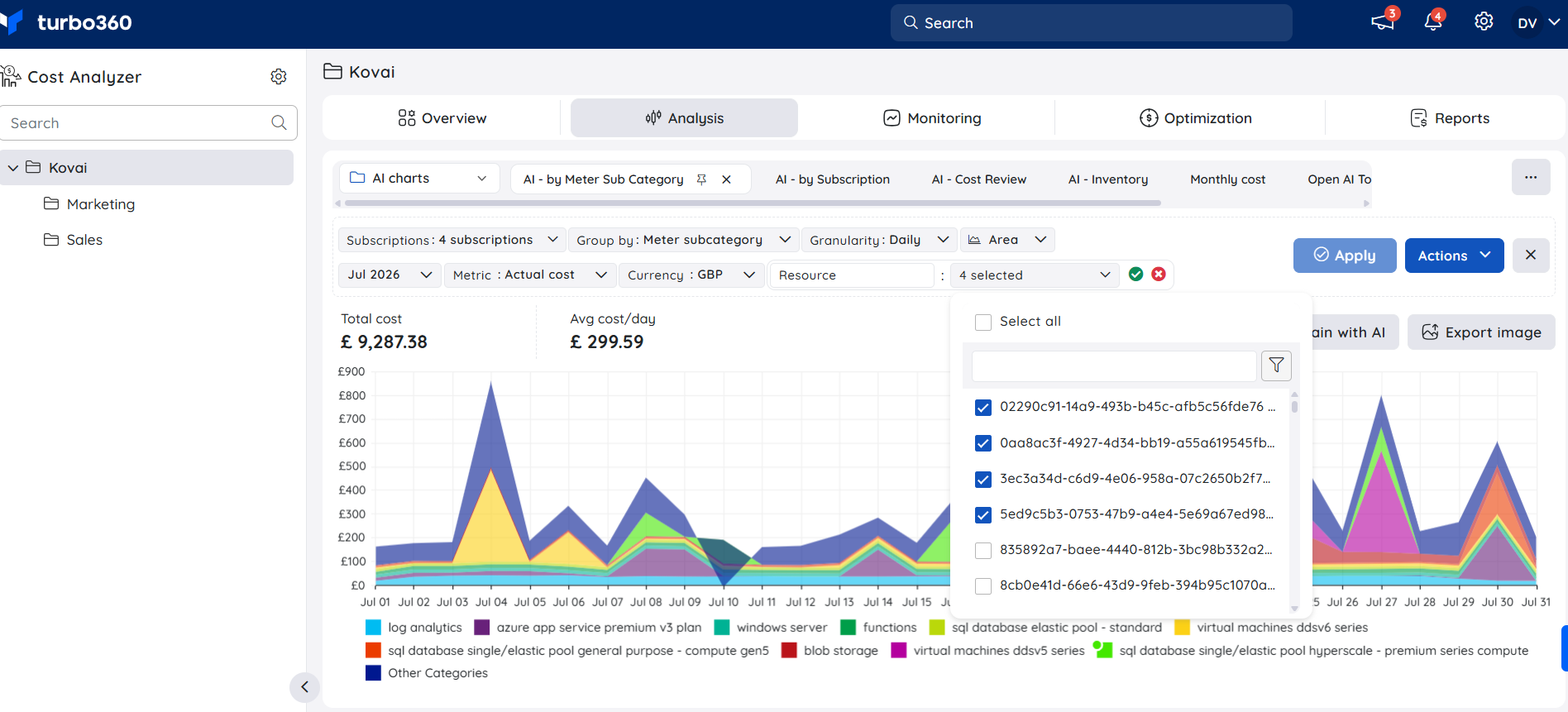The width and height of the screenshot is (1568, 712).
Task: Open Metric Actual cost dropdown
Action: 530,275
